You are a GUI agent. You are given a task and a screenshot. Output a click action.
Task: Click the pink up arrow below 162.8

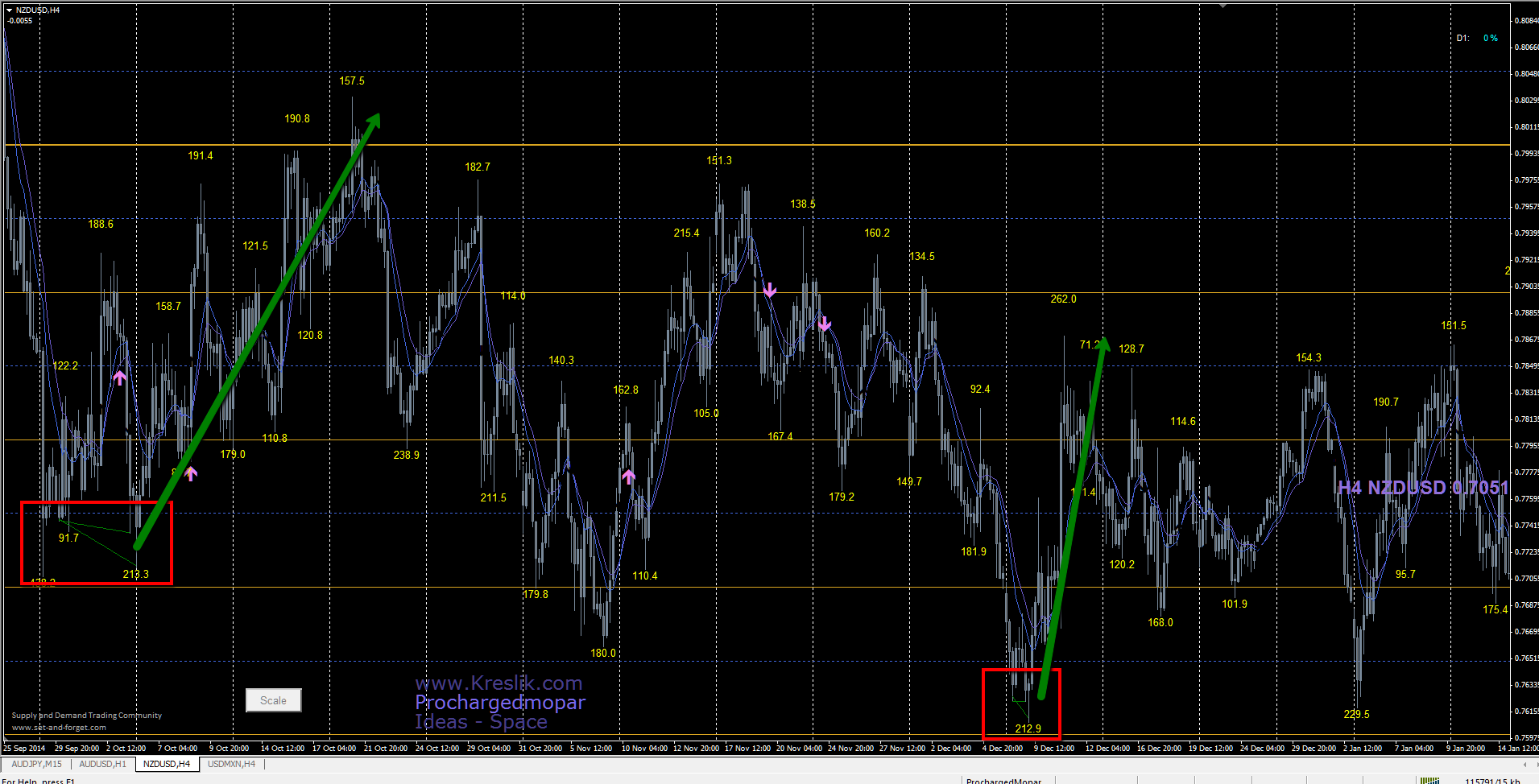click(x=628, y=476)
